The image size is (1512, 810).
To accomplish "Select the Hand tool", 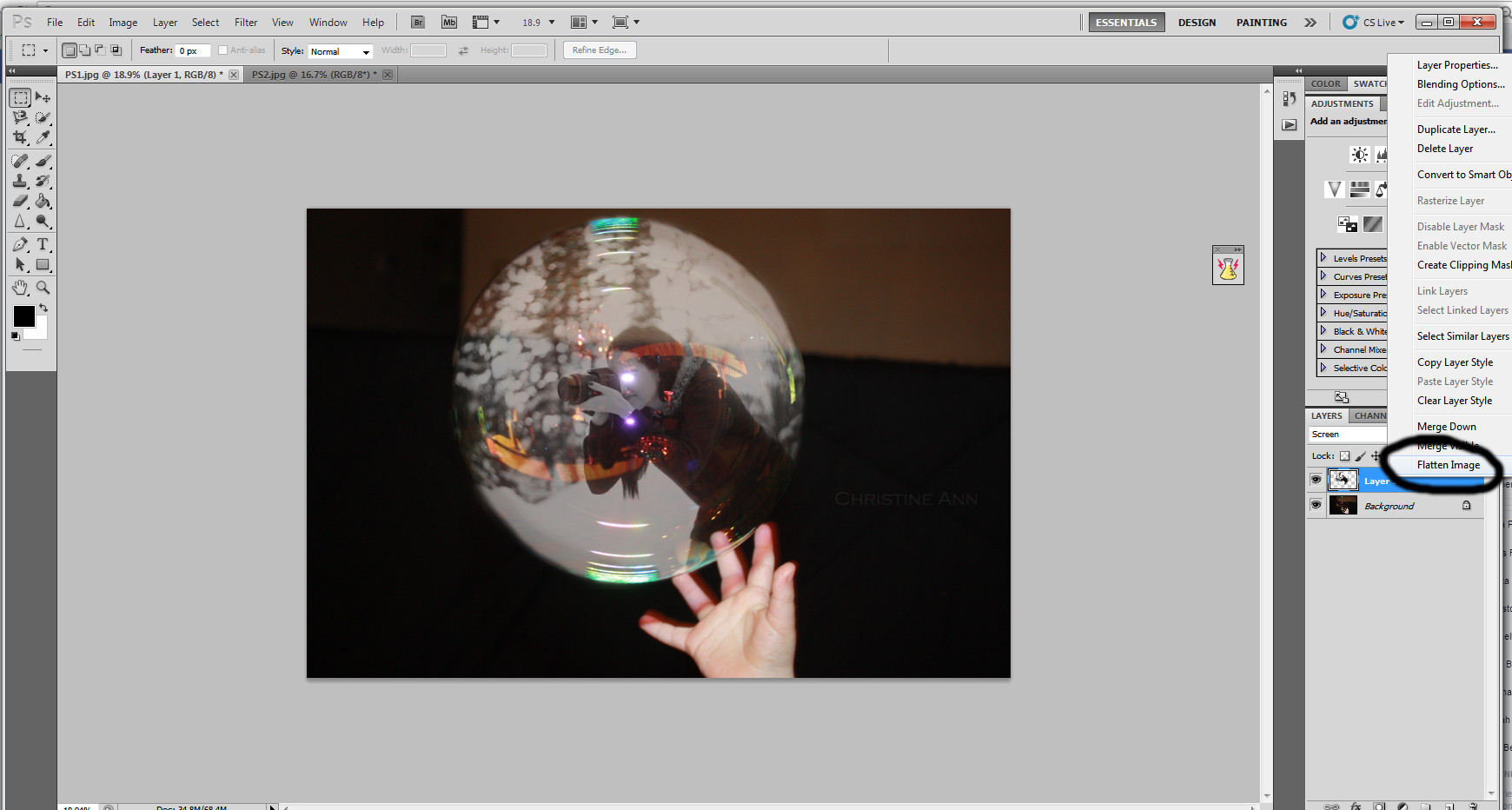I will coord(21,288).
